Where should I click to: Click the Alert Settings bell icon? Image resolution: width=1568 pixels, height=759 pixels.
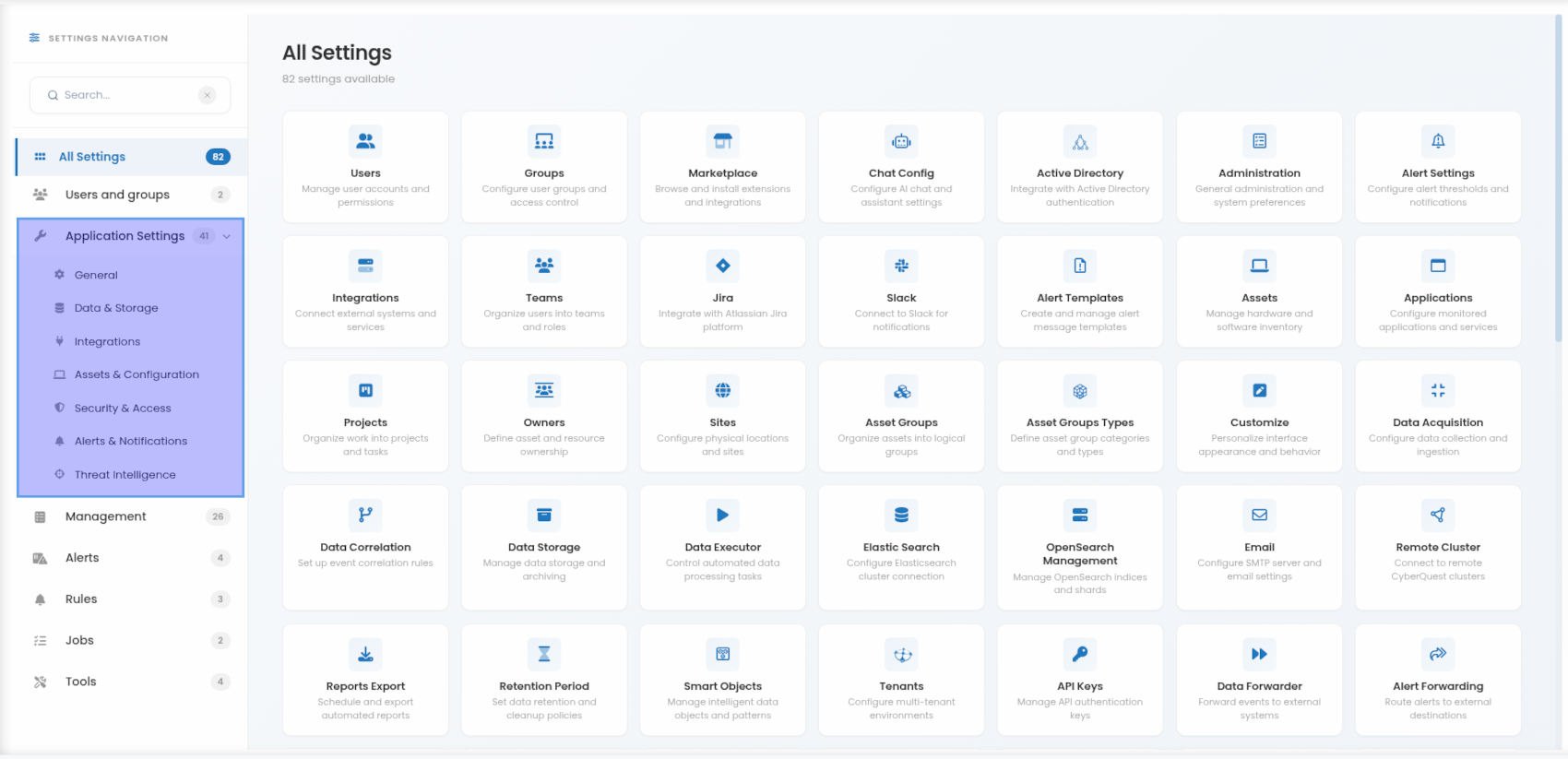click(1438, 141)
